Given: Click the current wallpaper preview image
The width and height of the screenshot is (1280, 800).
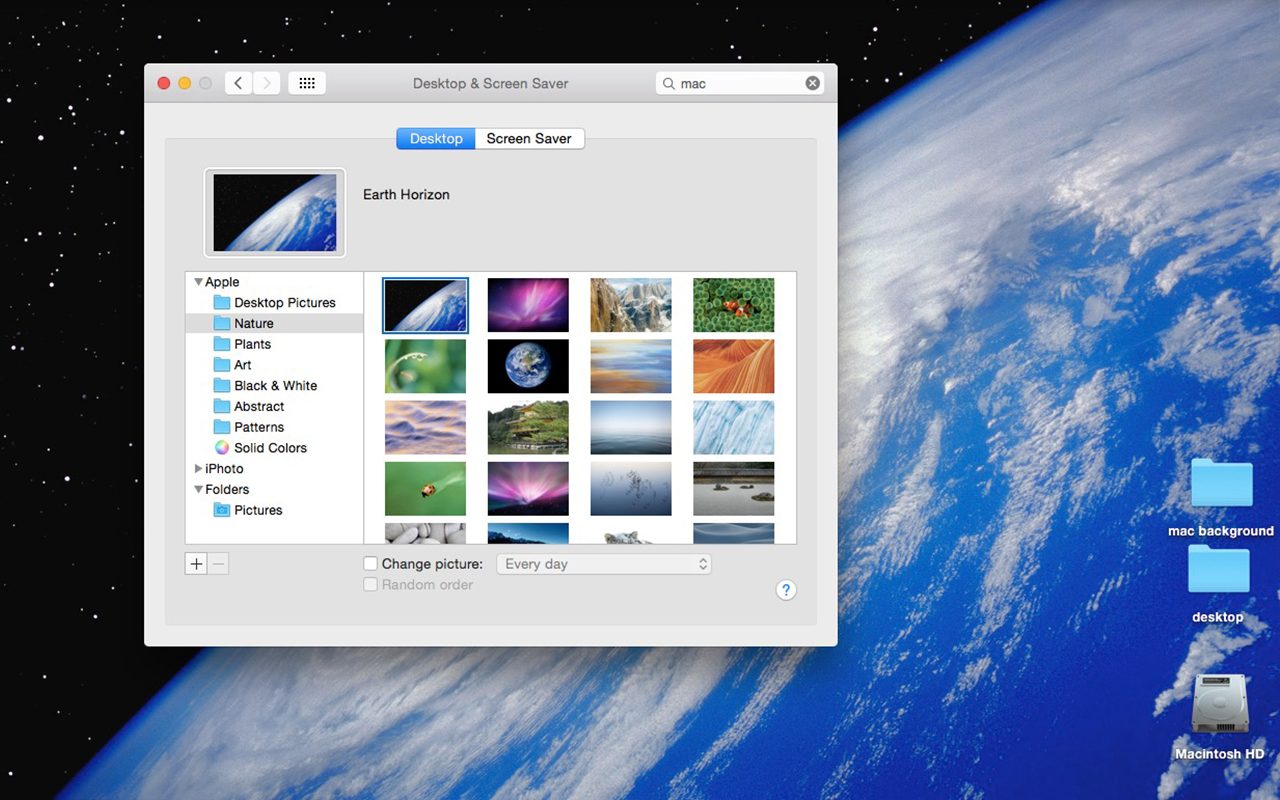Looking at the screenshot, I should click(275, 212).
